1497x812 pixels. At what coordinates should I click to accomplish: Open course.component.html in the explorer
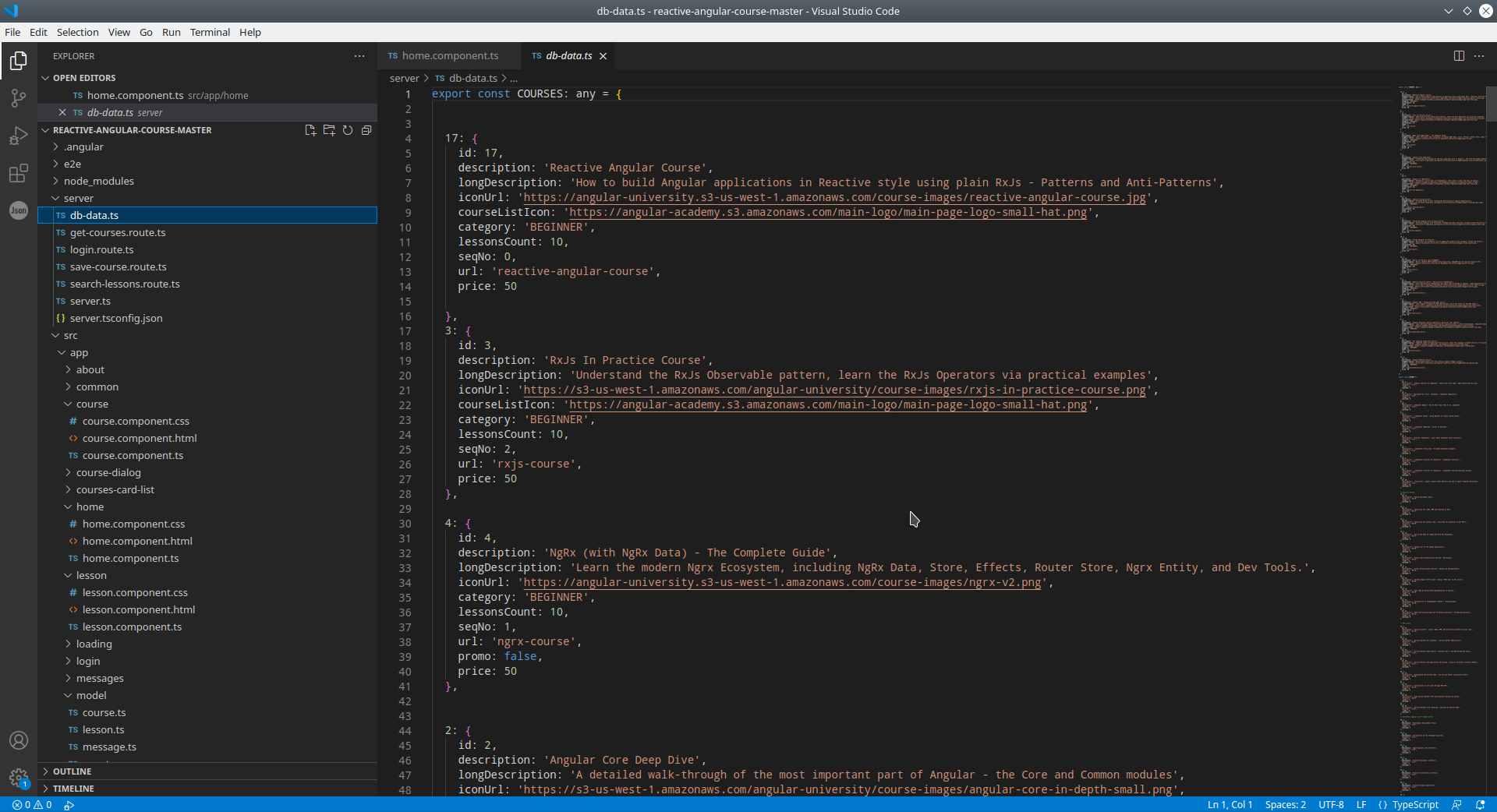click(x=208, y=438)
